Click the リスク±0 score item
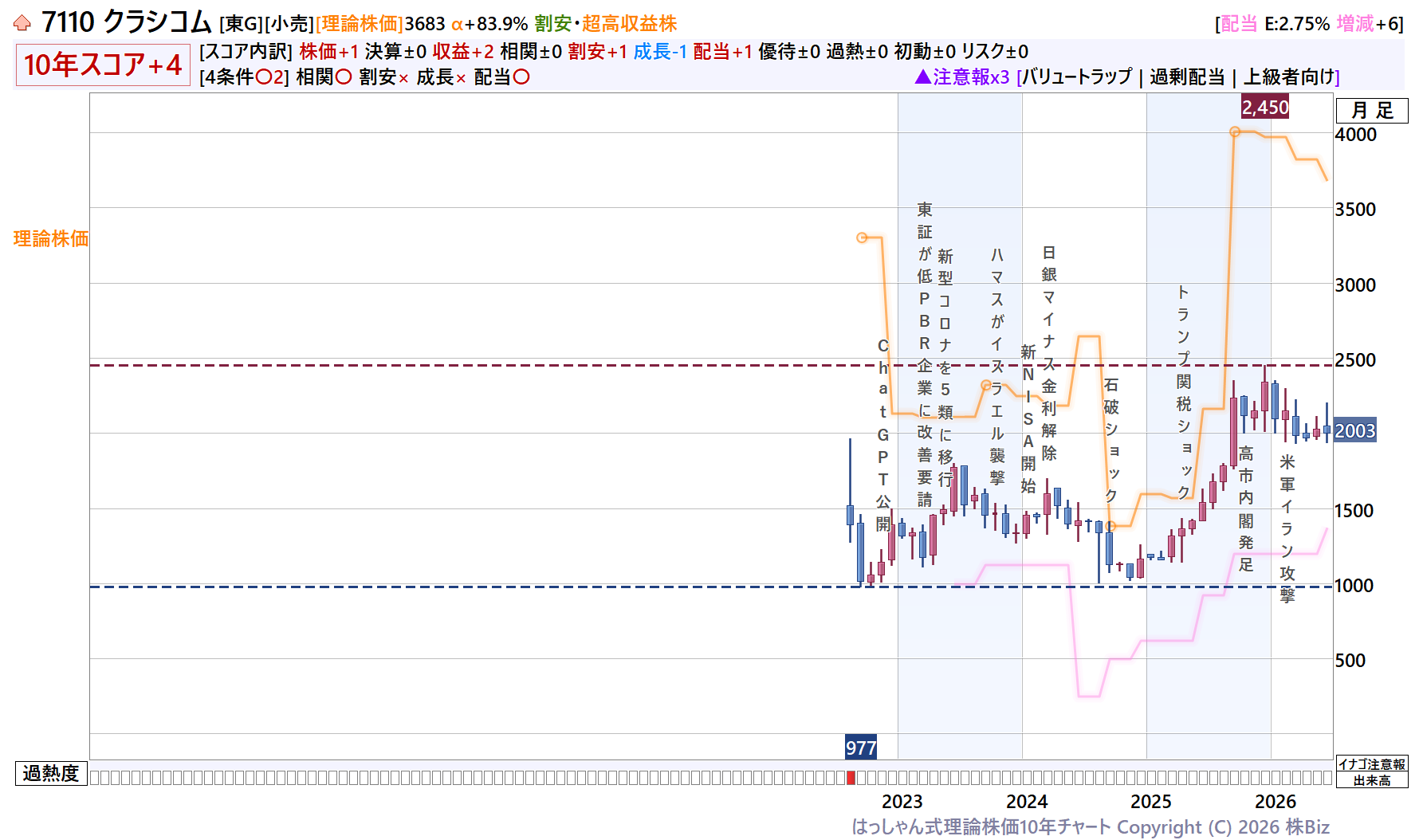 [995, 52]
